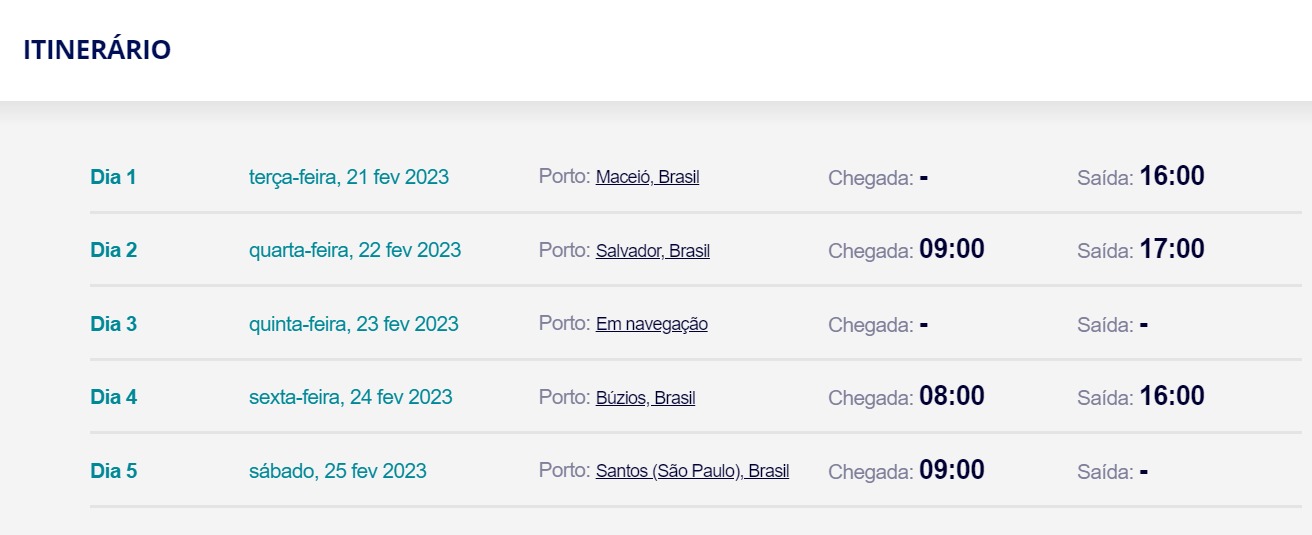Click the date quinta-feira, 23 fev 2023
Image resolution: width=1312 pixels, height=535 pixels.
pos(353,324)
